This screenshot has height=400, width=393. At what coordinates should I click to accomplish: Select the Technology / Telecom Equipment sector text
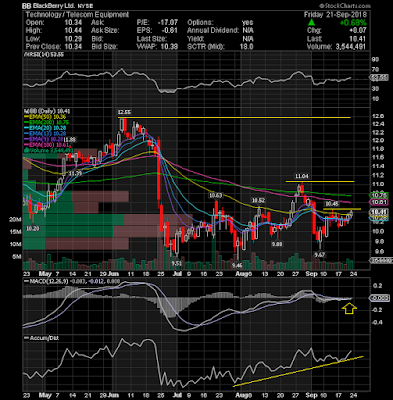[77, 15]
